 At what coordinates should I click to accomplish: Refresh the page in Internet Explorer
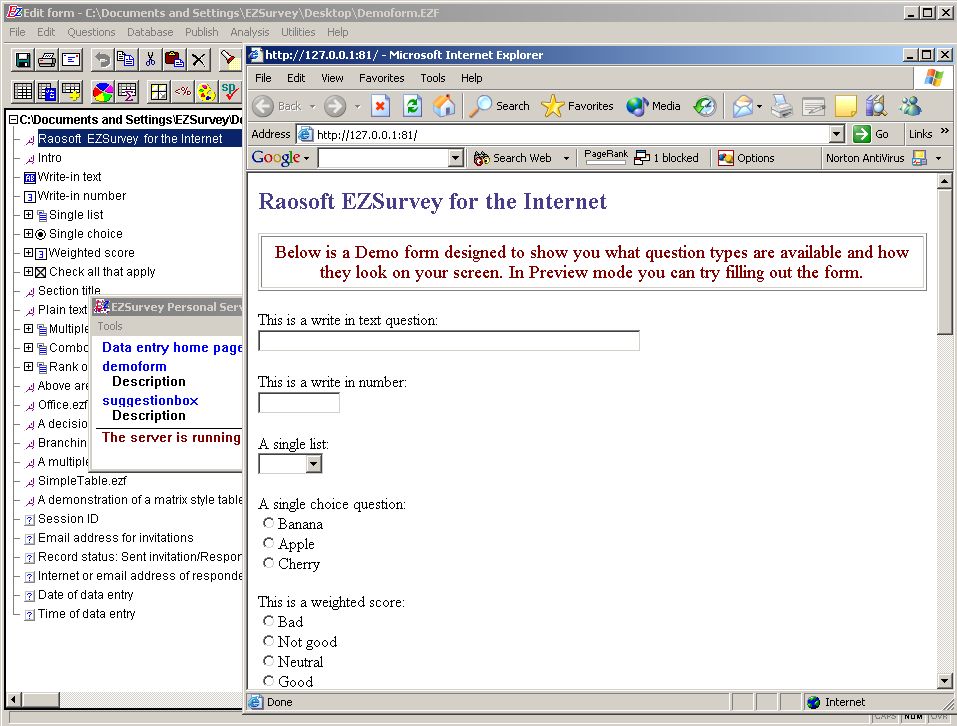click(413, 106)
